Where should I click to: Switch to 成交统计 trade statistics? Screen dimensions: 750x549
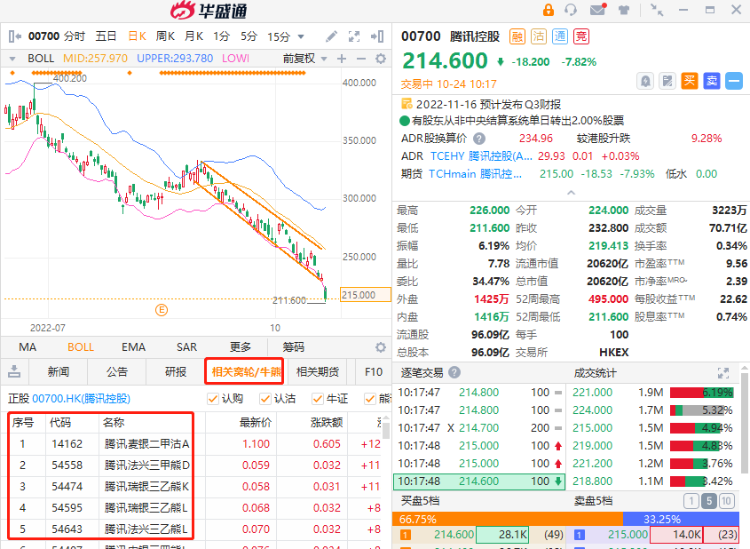point(595,373)
